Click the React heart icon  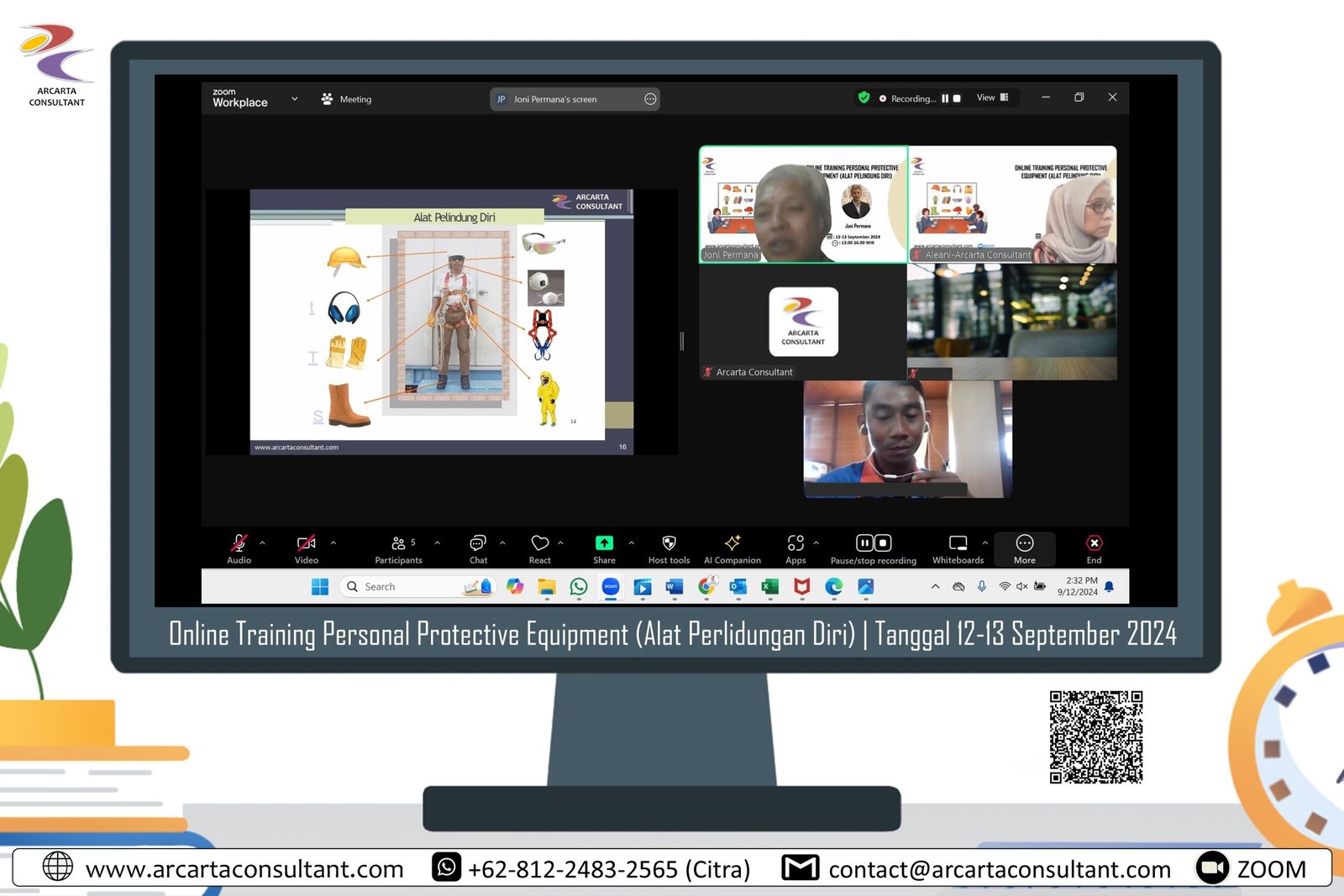[x=540, y=544]
